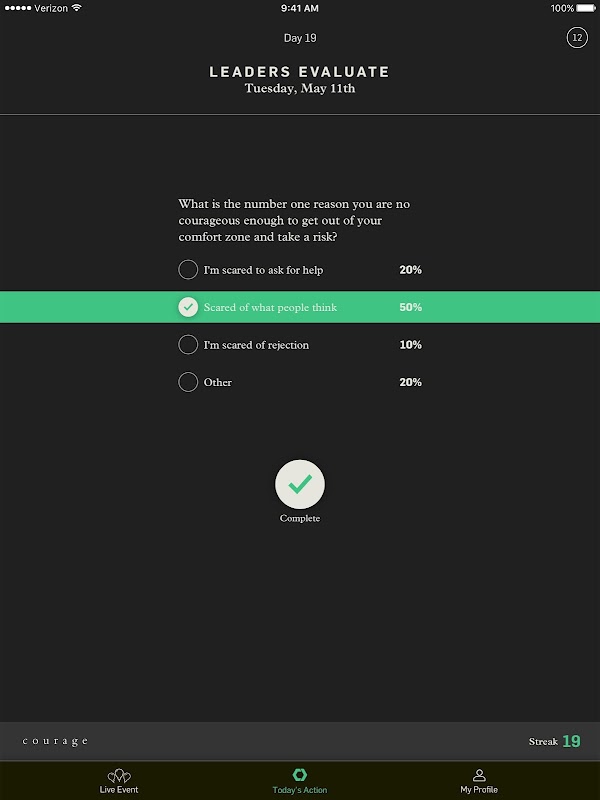600x800 pixels.
Task: Tap the Today's Action hexagon icon
Action: pos(299,775)
